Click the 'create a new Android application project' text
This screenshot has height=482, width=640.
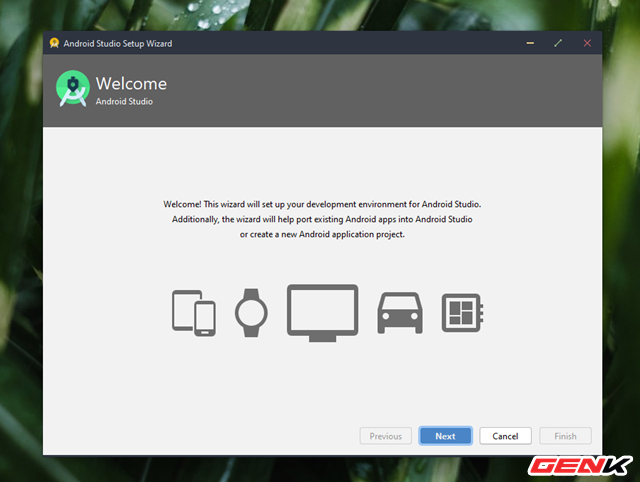click(322, 235)
